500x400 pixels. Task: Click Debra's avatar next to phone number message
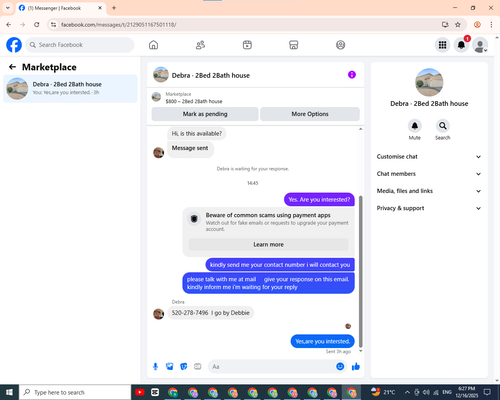click(158, 314)
